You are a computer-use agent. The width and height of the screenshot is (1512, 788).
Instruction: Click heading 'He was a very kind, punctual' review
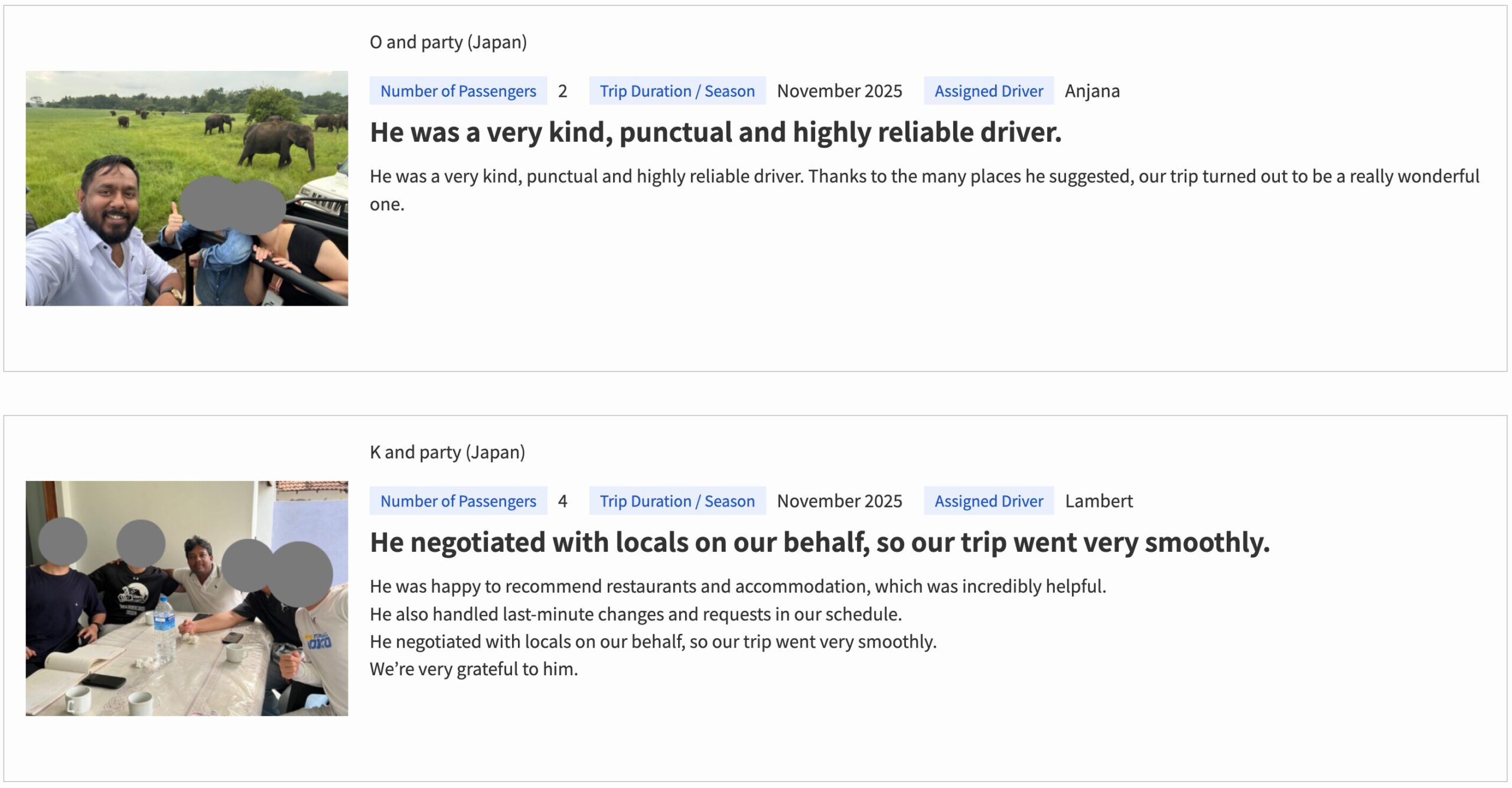pyautogui.click(x=715, y=132)
